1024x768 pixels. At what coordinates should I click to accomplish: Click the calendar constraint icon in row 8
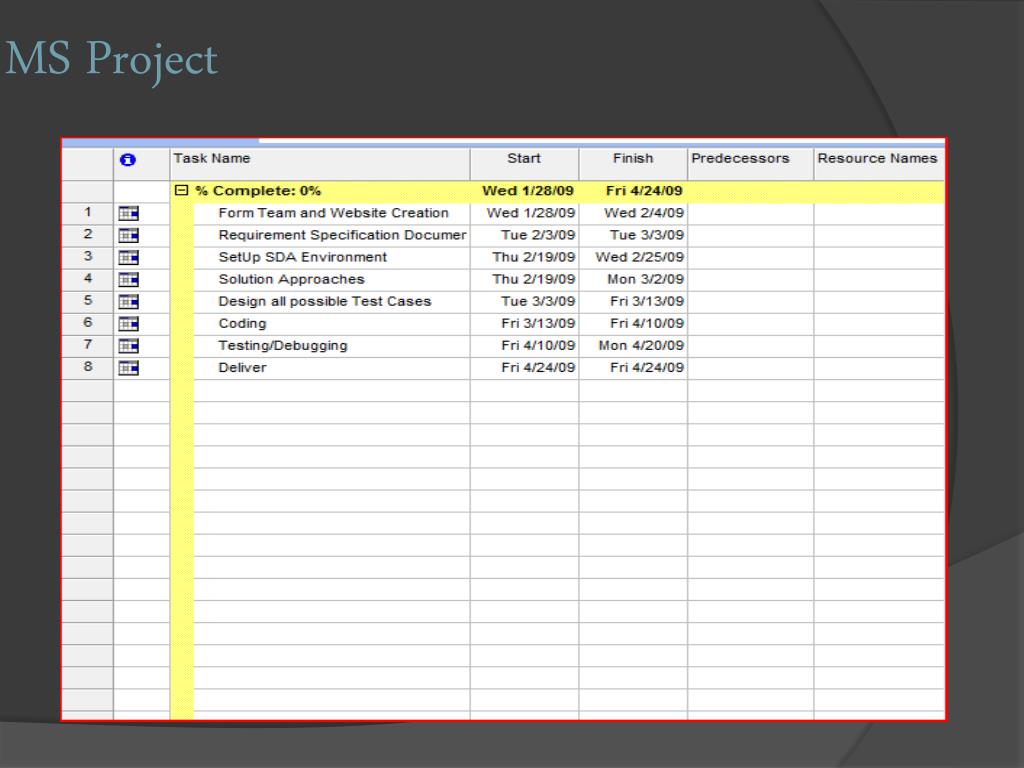pos(129,368)
